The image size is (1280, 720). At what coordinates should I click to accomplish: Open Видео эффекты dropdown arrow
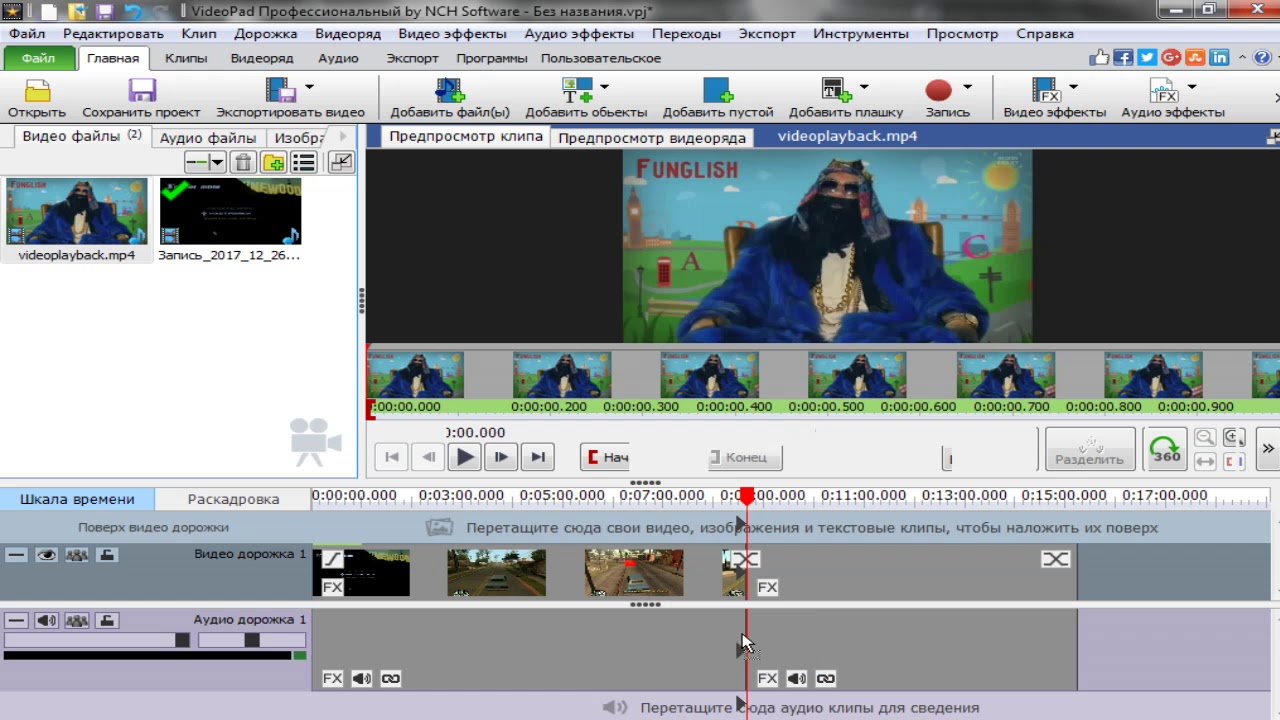(1074, 87)
